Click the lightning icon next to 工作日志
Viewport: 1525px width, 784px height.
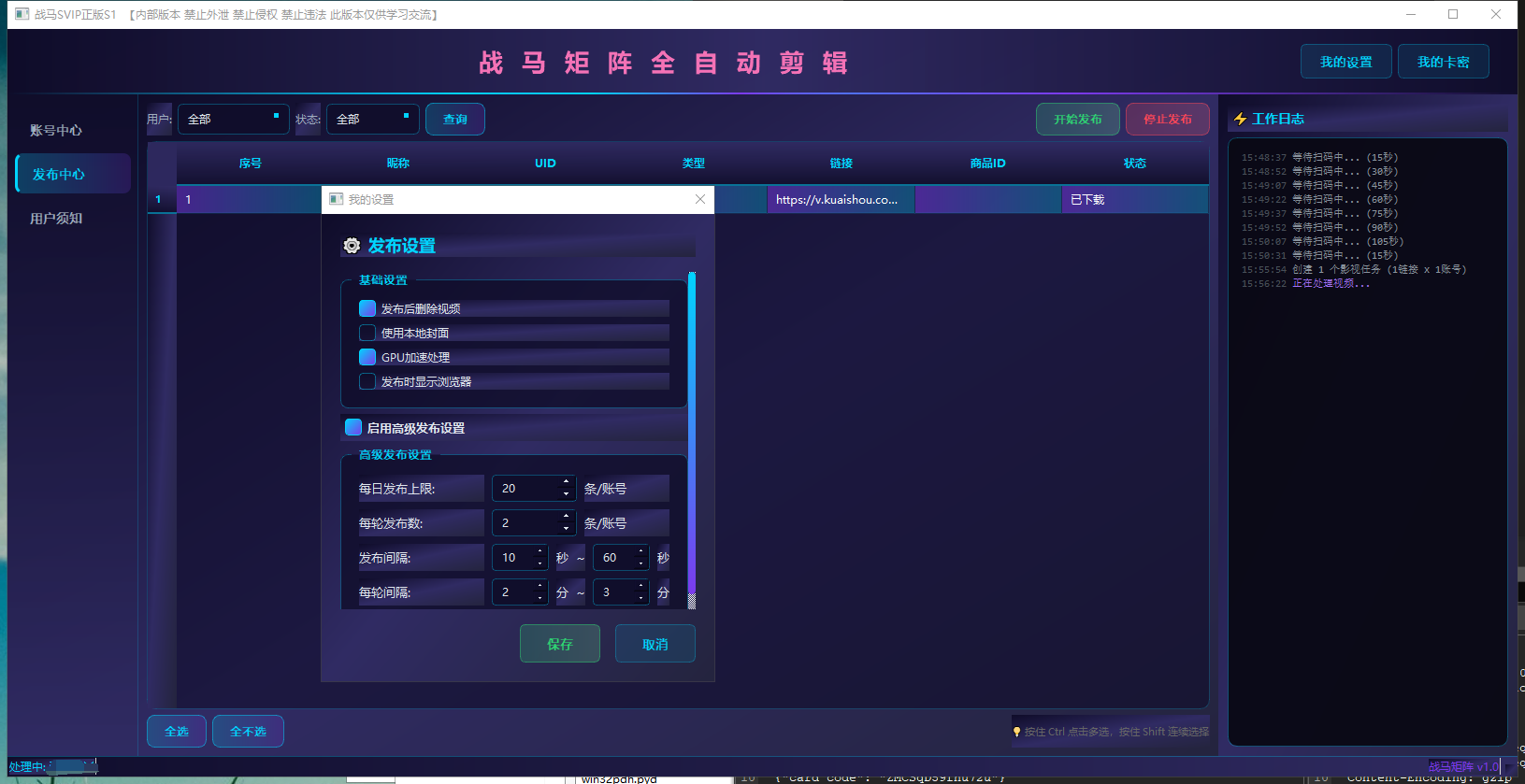pyautogui.click(x=1240, y=119)
